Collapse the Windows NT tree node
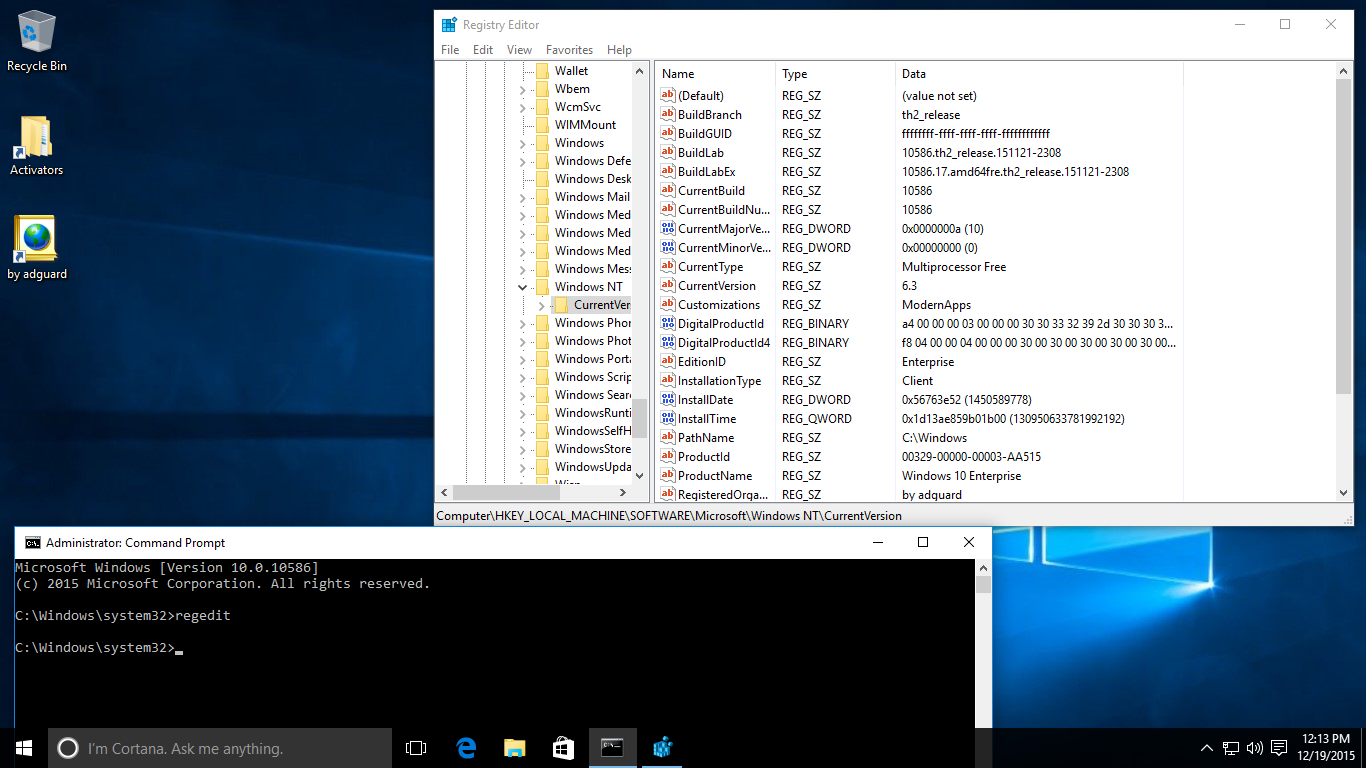The width and height of the screenshot is (1366, 768). coord(522,287)
